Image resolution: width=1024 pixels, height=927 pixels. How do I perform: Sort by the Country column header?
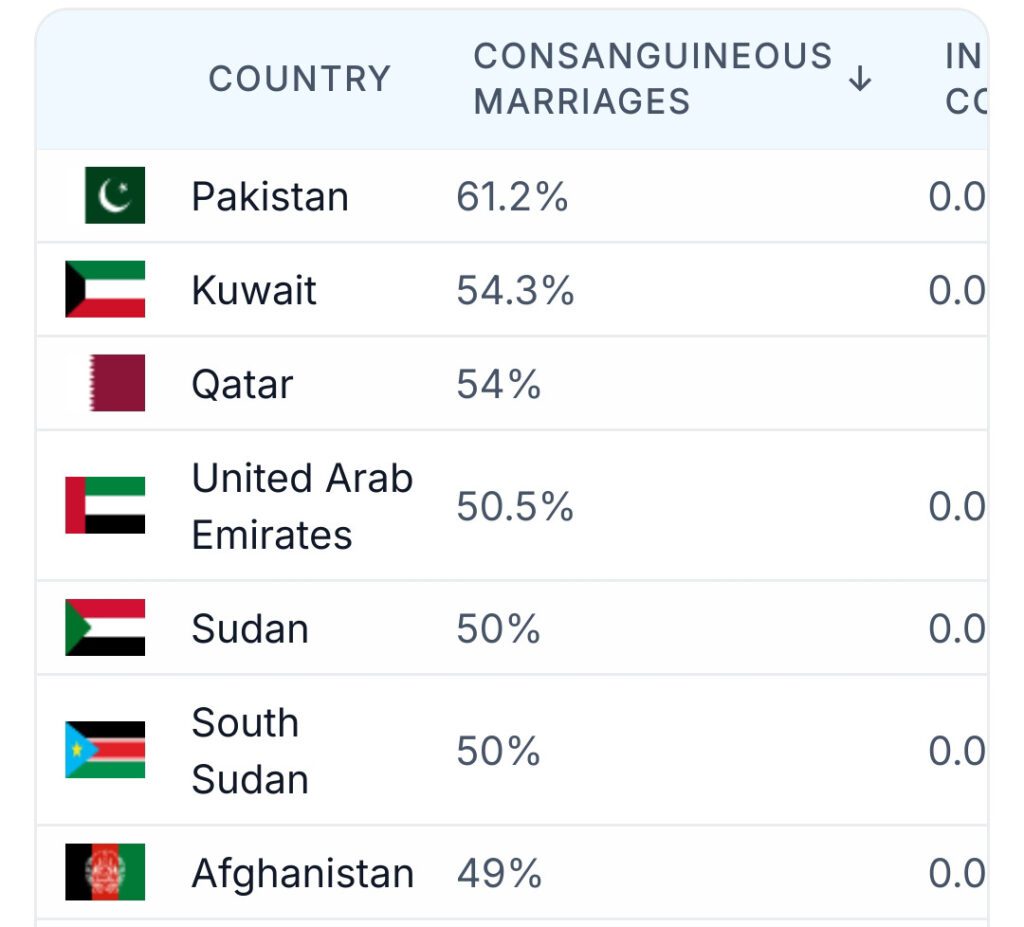pos(300,79)
